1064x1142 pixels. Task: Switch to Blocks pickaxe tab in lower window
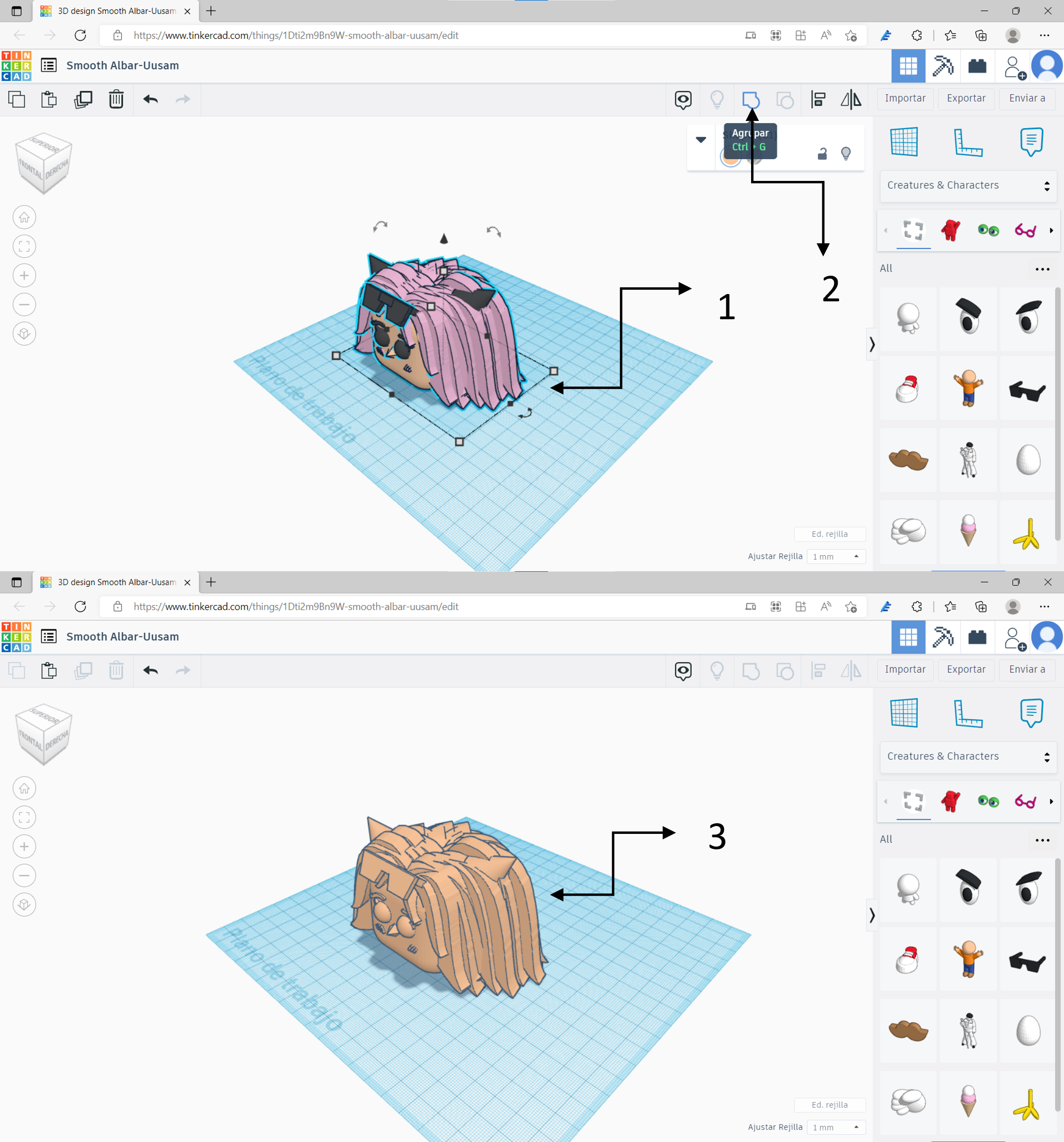coord(943,637)
